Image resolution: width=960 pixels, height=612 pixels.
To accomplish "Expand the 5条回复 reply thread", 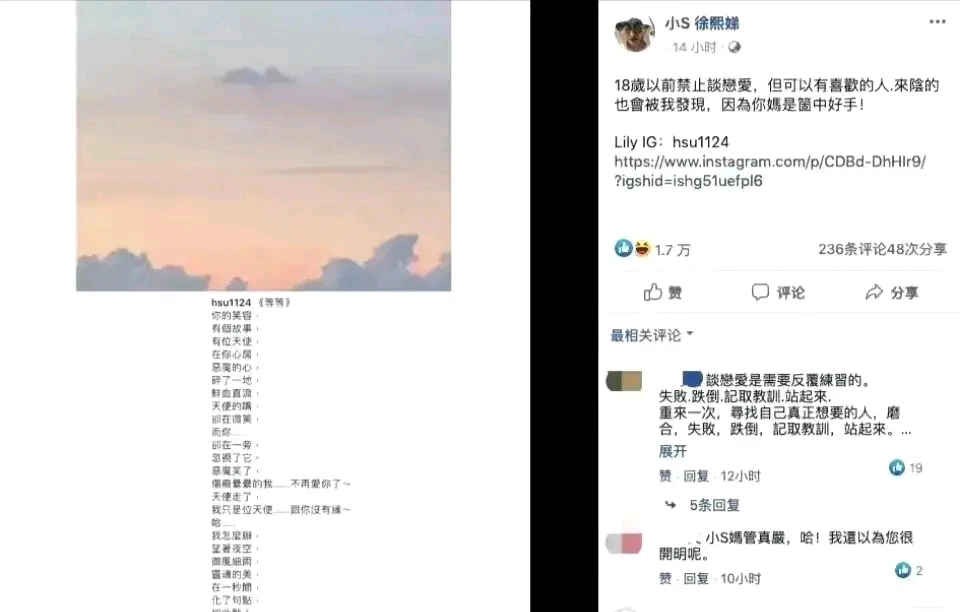I will tap(714, 506).
